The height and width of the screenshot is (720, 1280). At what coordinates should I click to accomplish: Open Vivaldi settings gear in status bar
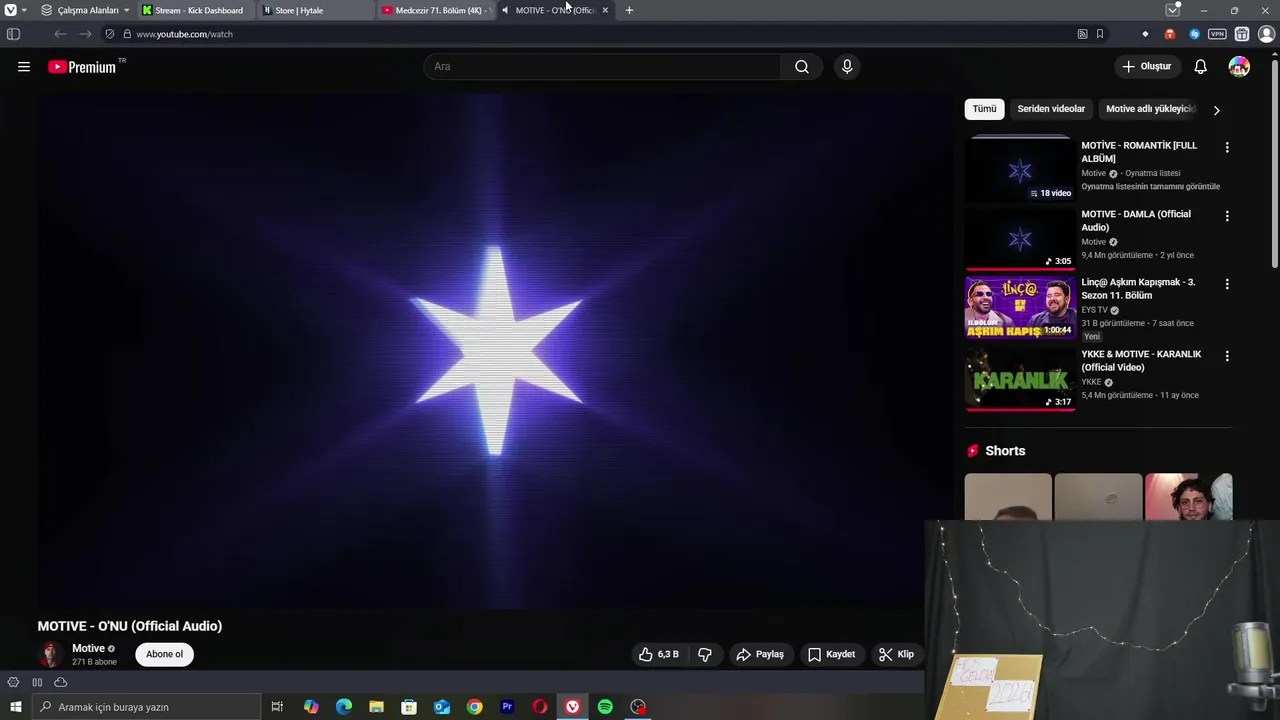coord(13,682)
